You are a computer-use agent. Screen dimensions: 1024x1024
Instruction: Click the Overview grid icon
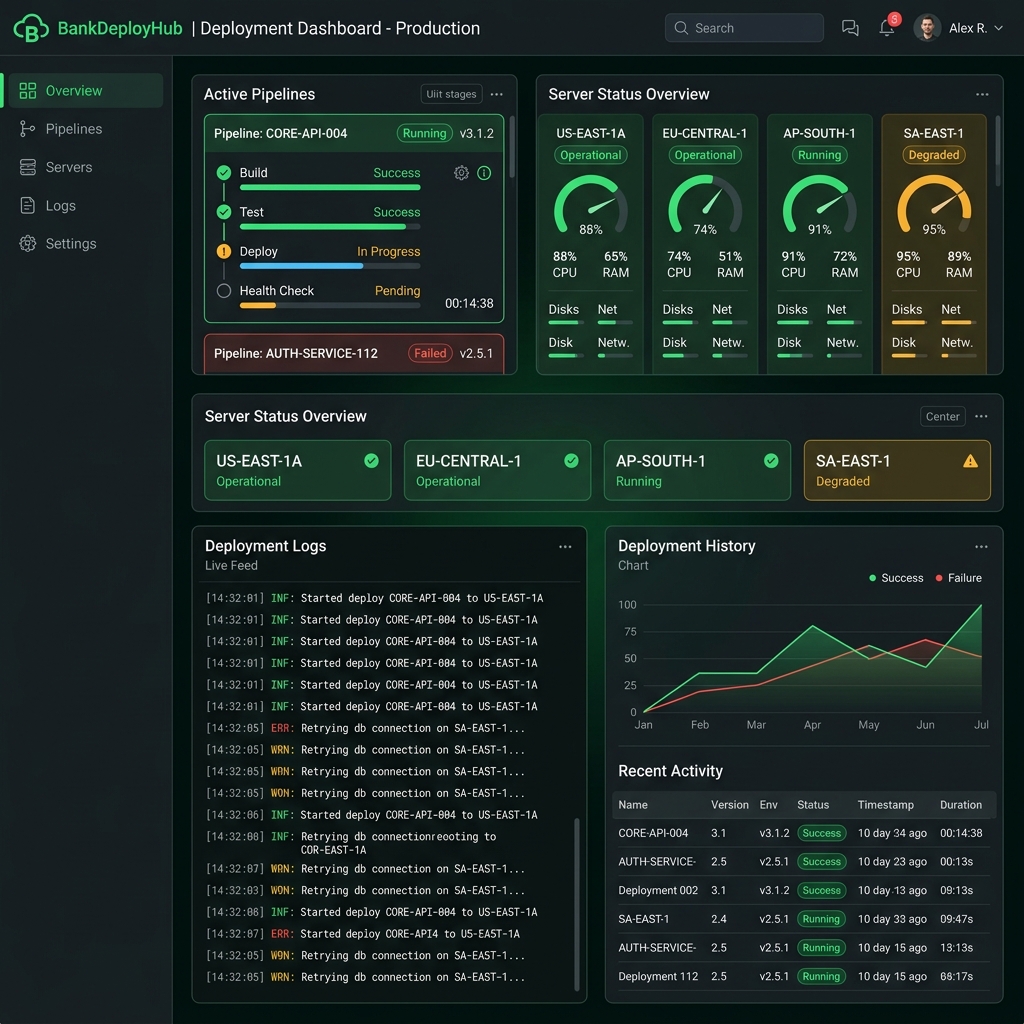(27, 91)
